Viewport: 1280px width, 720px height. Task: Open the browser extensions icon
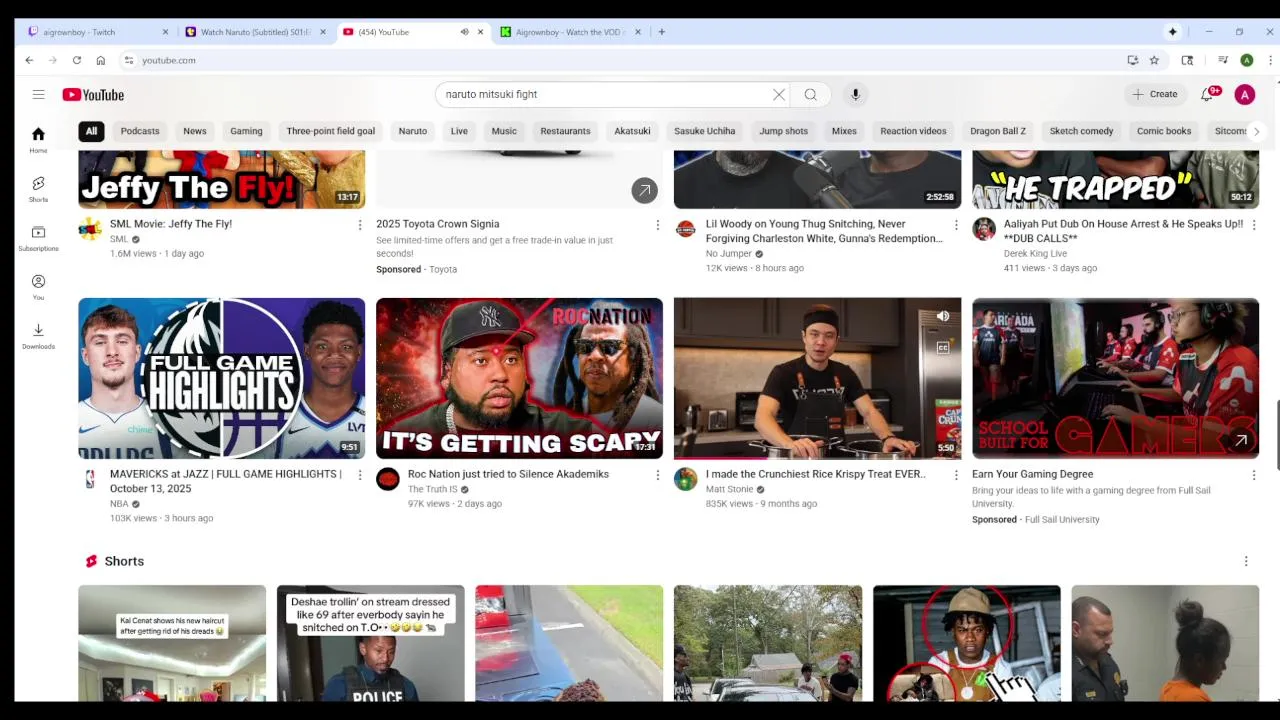tap(1187, 60)
